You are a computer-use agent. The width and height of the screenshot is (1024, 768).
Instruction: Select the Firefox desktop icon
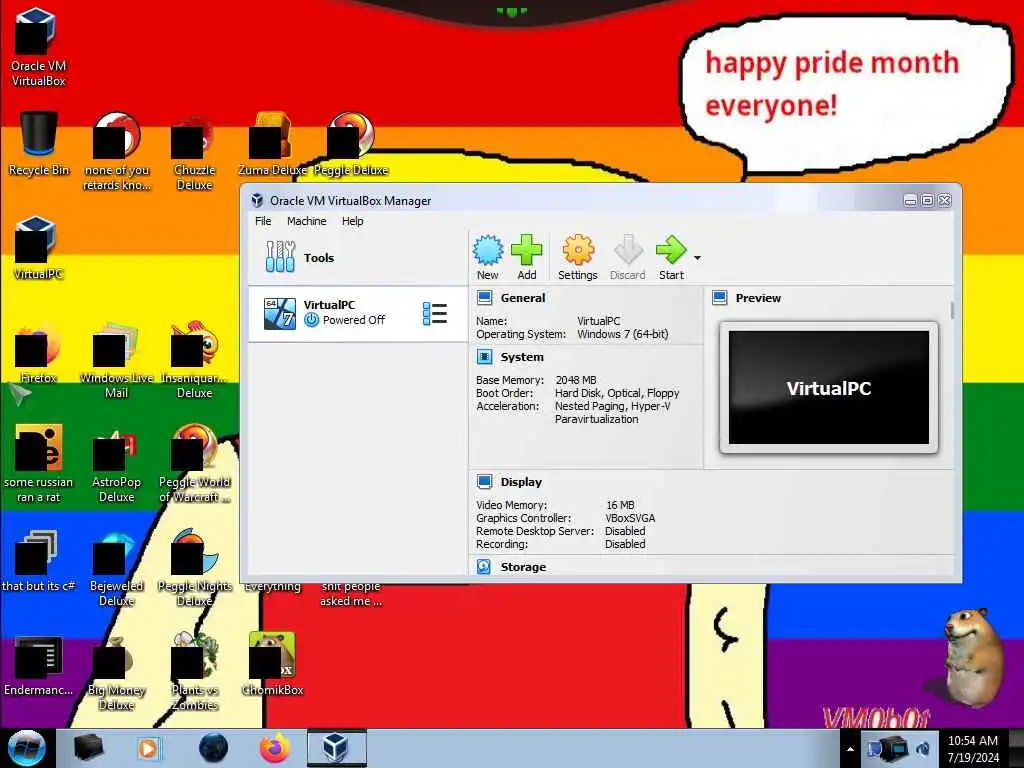click(x=38, y=353)
